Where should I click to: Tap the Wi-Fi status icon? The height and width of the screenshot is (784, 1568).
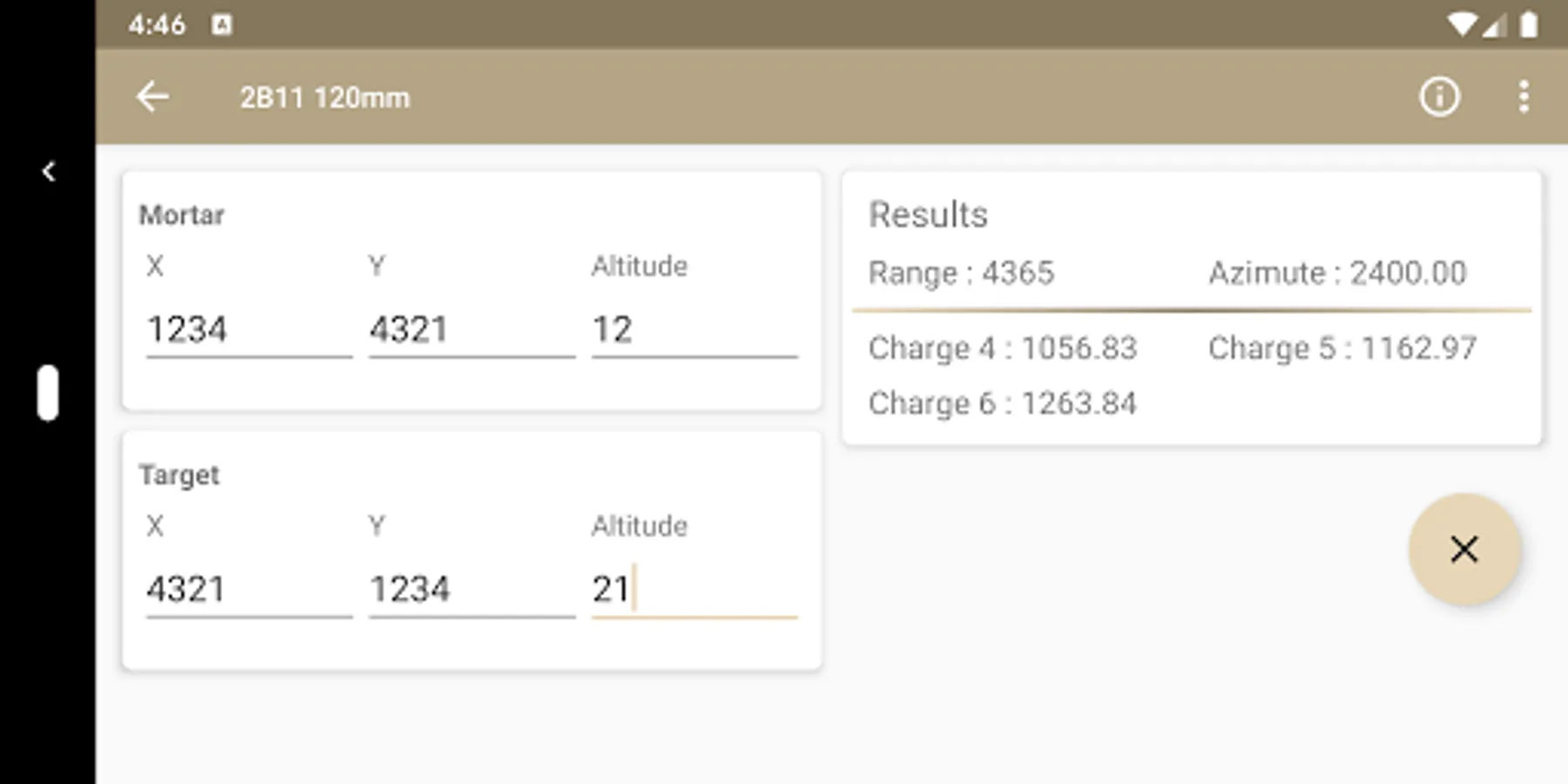coord(1462,24)
